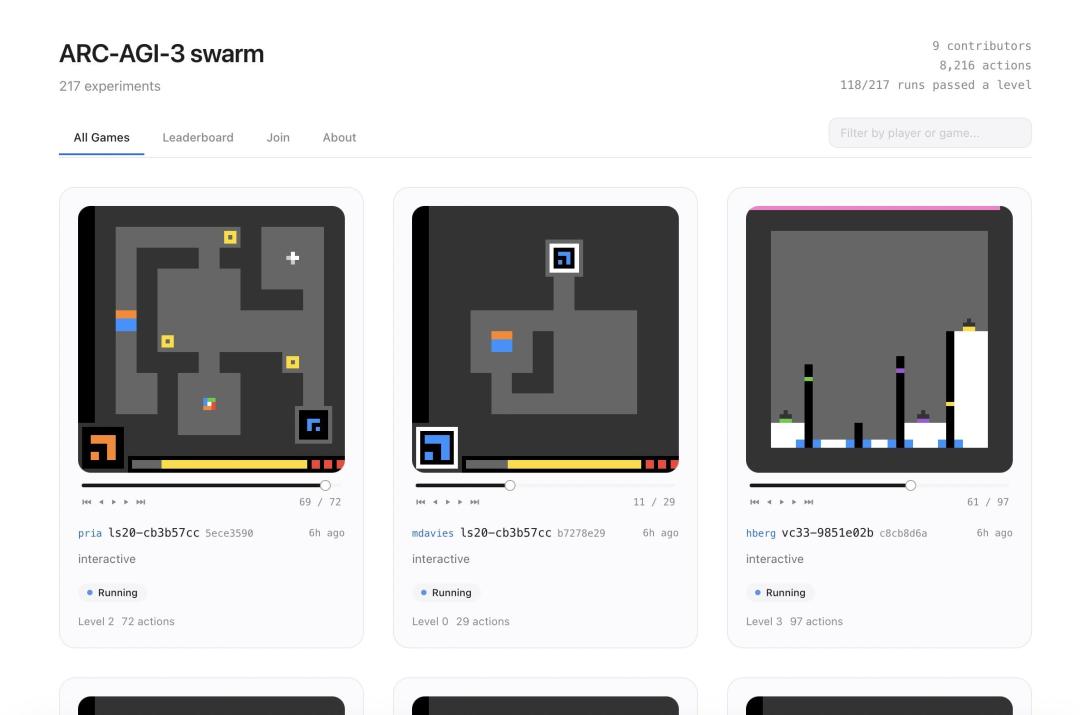Click the frame slider handle on mdavies' card

point(510,485)
